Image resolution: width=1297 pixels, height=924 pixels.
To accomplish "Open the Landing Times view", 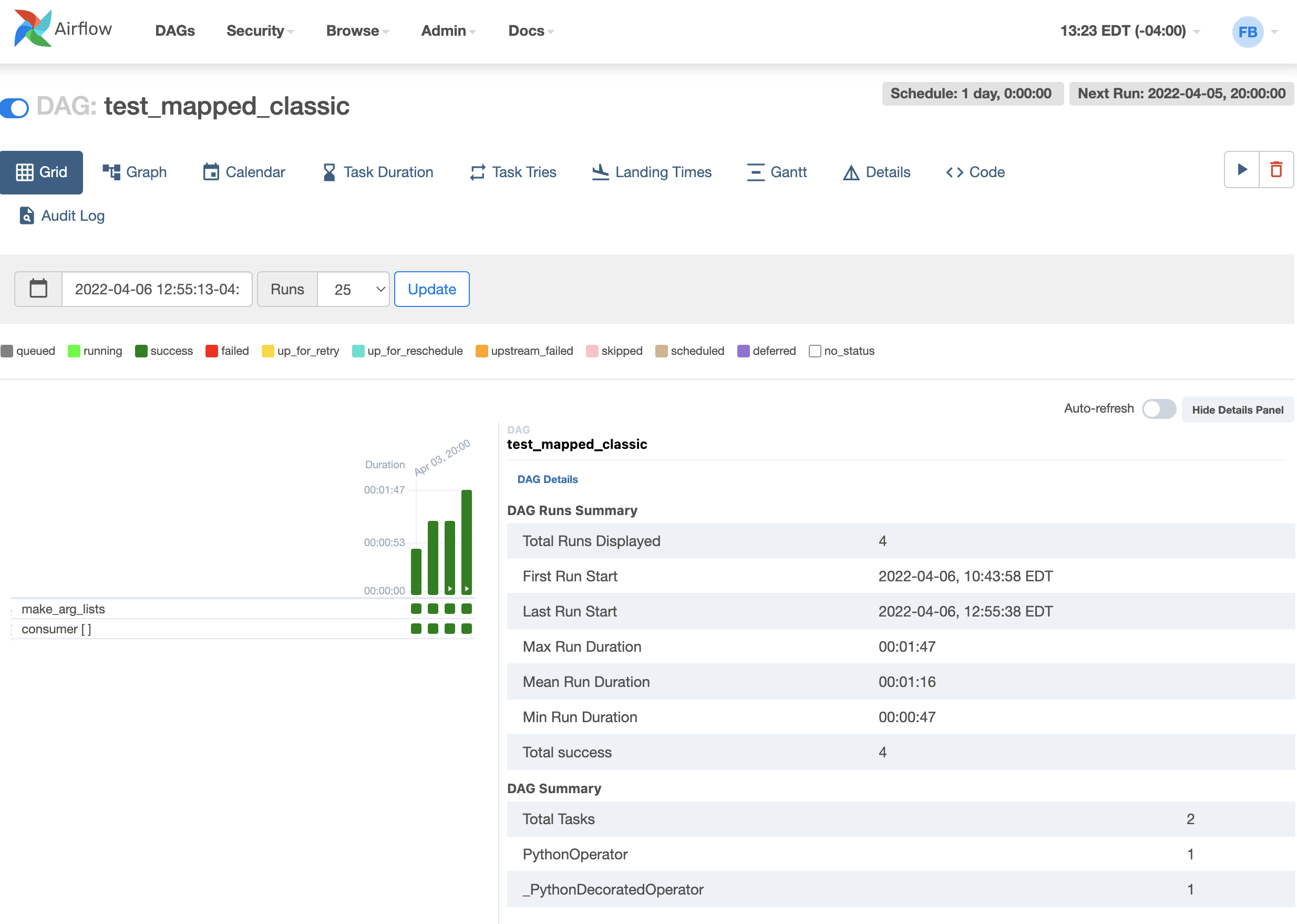I will (652, 172).
